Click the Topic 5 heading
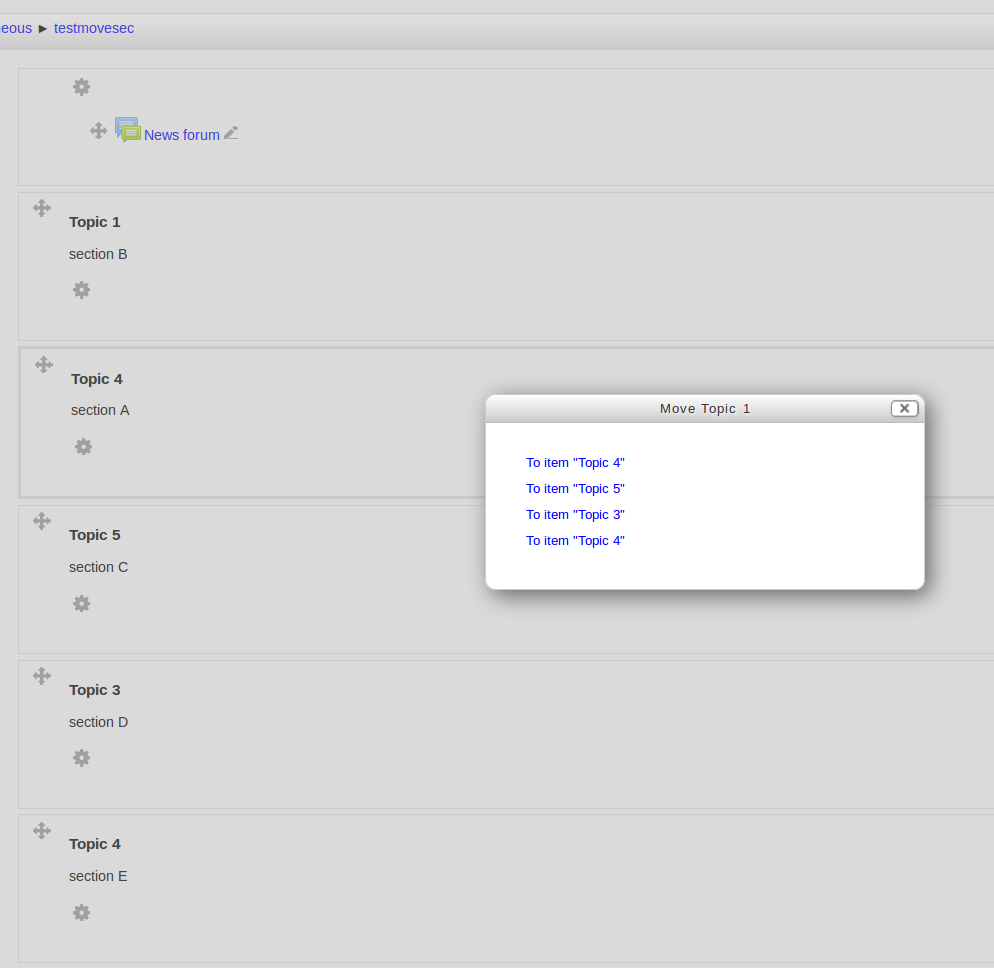 click(x=94, y=535)
